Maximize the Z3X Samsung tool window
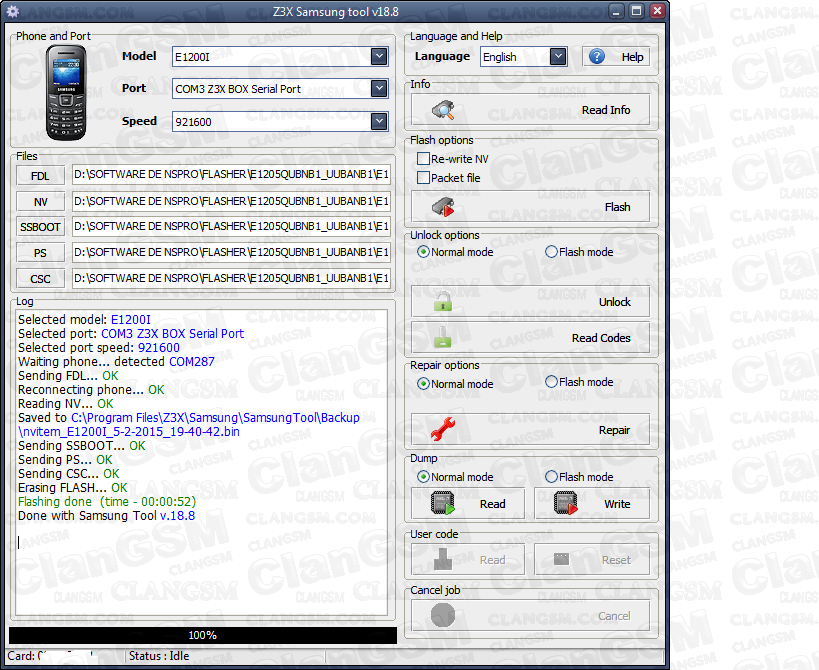This screenshot has width=819, height=670. 637,11
